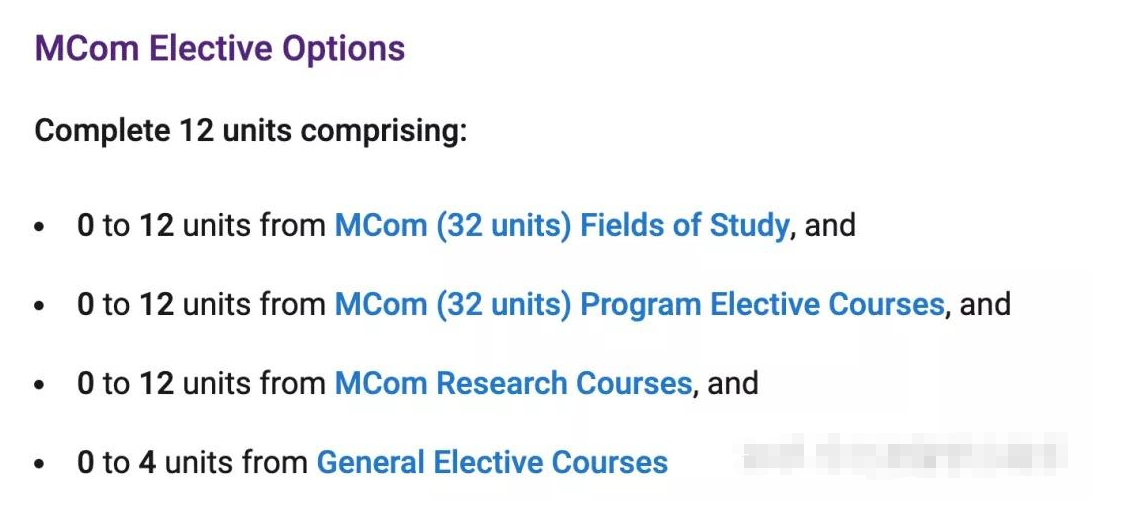Open MCom (32 units) Program Elective Courses link
1136x510 pixels.
tap(639, 304)
